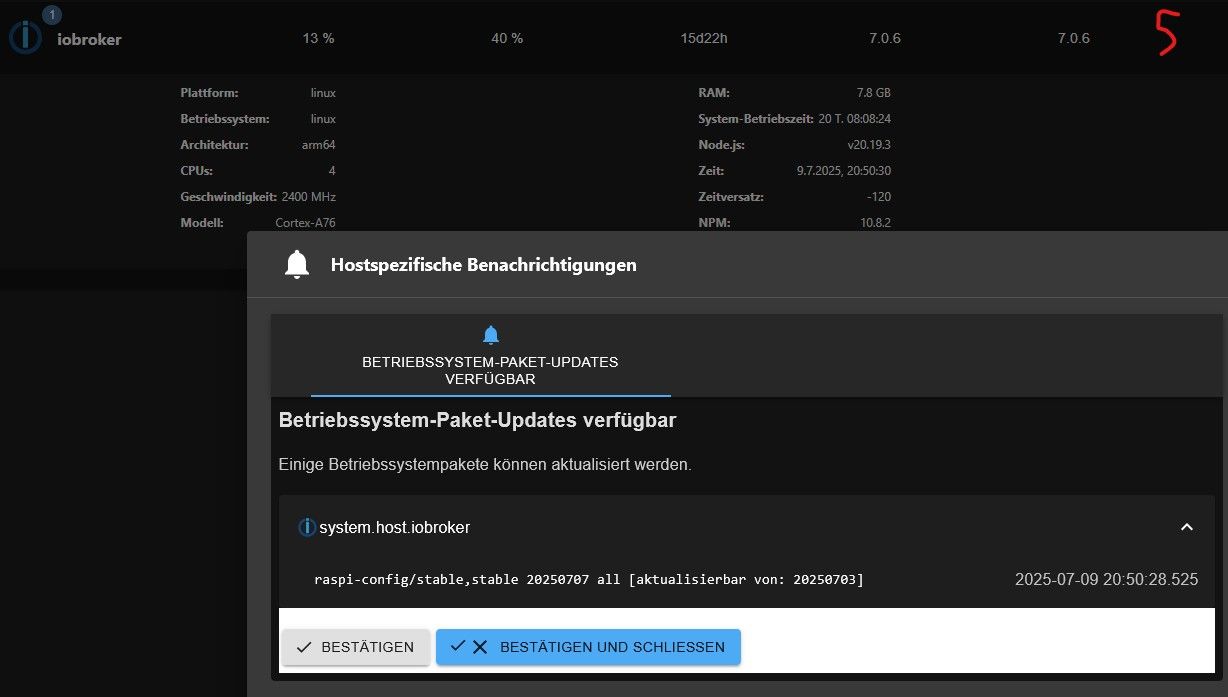
Task: Click the 13 % CPU usage value
Action: 318,39
